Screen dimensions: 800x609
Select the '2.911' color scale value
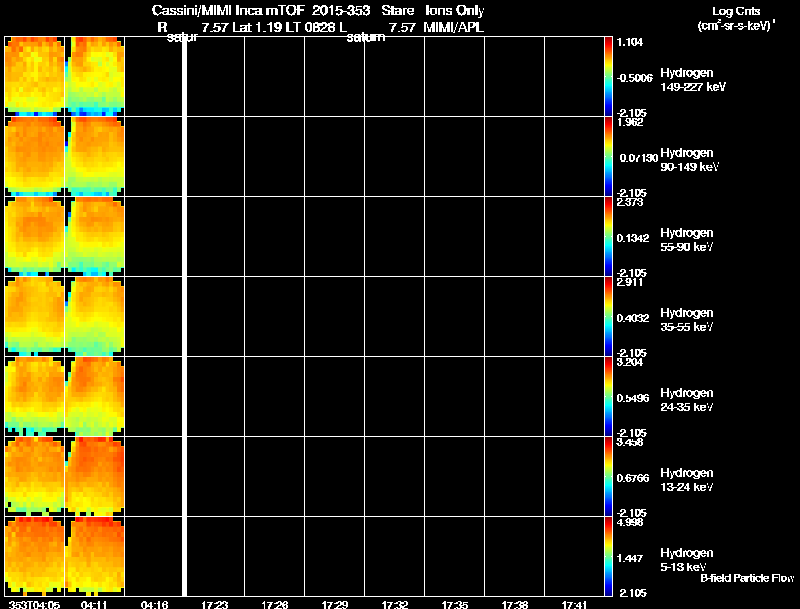click(x=630, y=283)
